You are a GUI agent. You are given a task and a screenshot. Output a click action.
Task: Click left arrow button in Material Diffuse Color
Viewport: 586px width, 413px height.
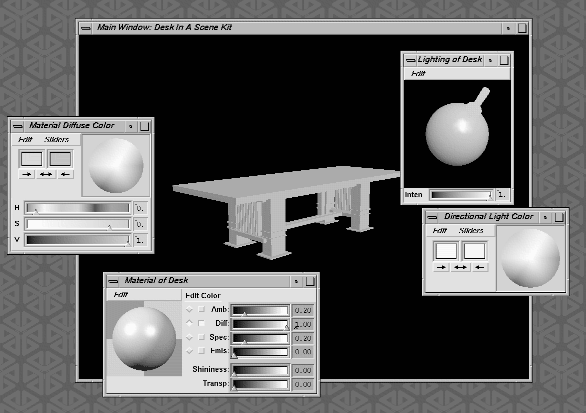65,174
